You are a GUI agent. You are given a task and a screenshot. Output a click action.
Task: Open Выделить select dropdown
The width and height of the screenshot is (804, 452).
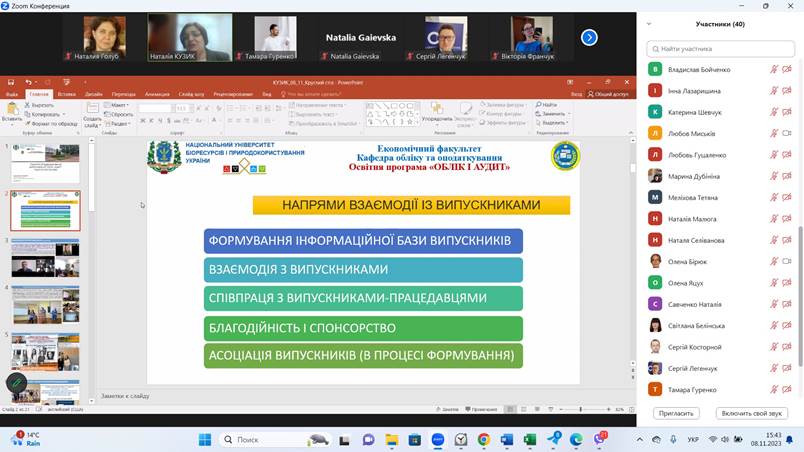click(553, 123)
